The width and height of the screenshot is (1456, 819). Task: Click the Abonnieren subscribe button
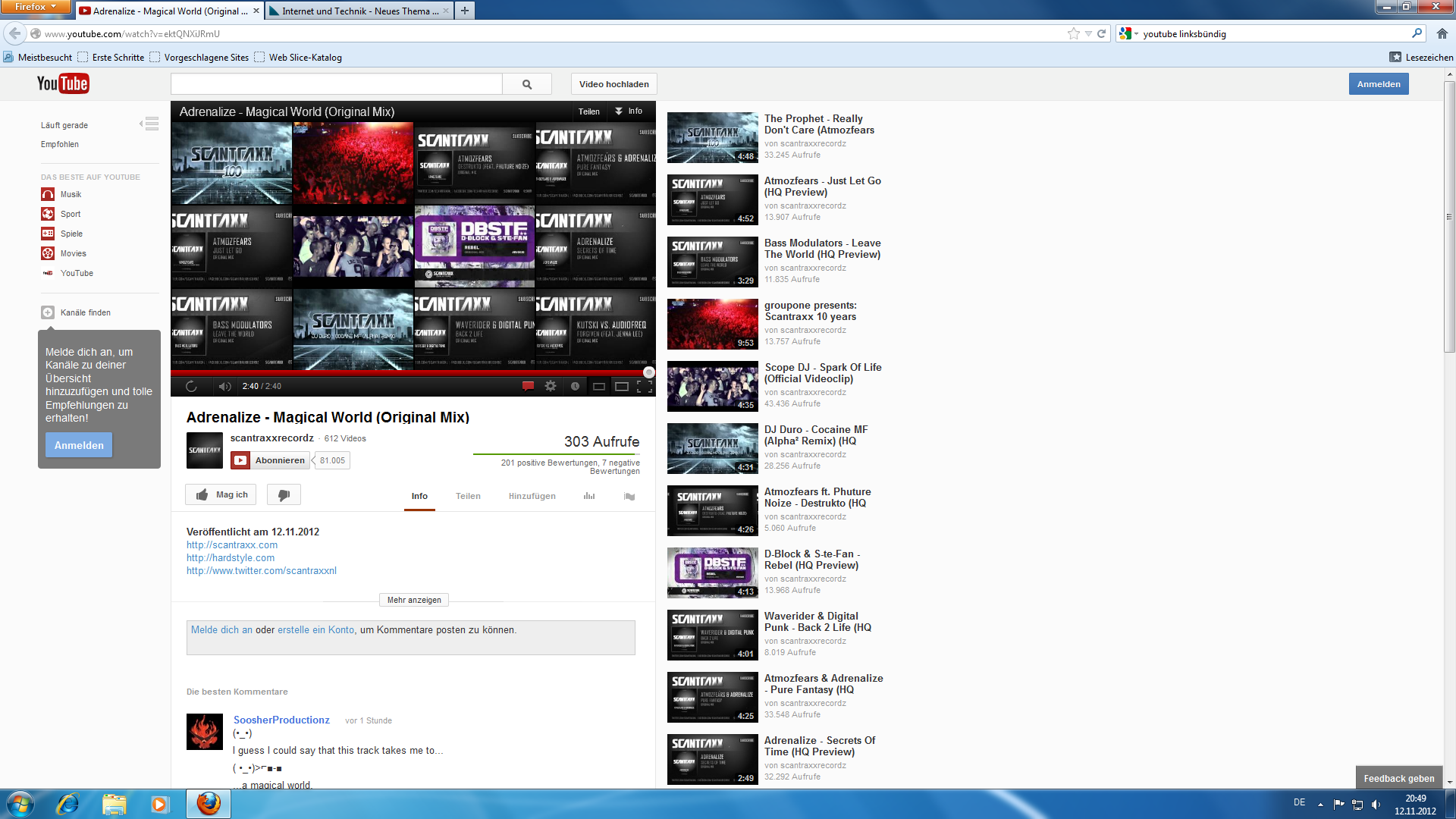(270, 460)
